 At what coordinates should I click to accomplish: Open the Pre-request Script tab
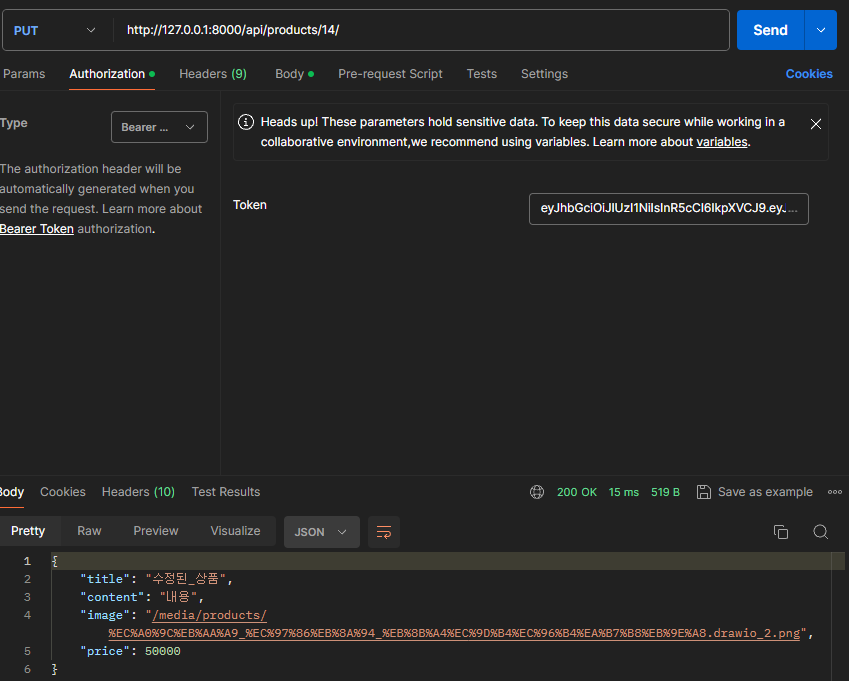pyautogui.click(x=390, y=74)
